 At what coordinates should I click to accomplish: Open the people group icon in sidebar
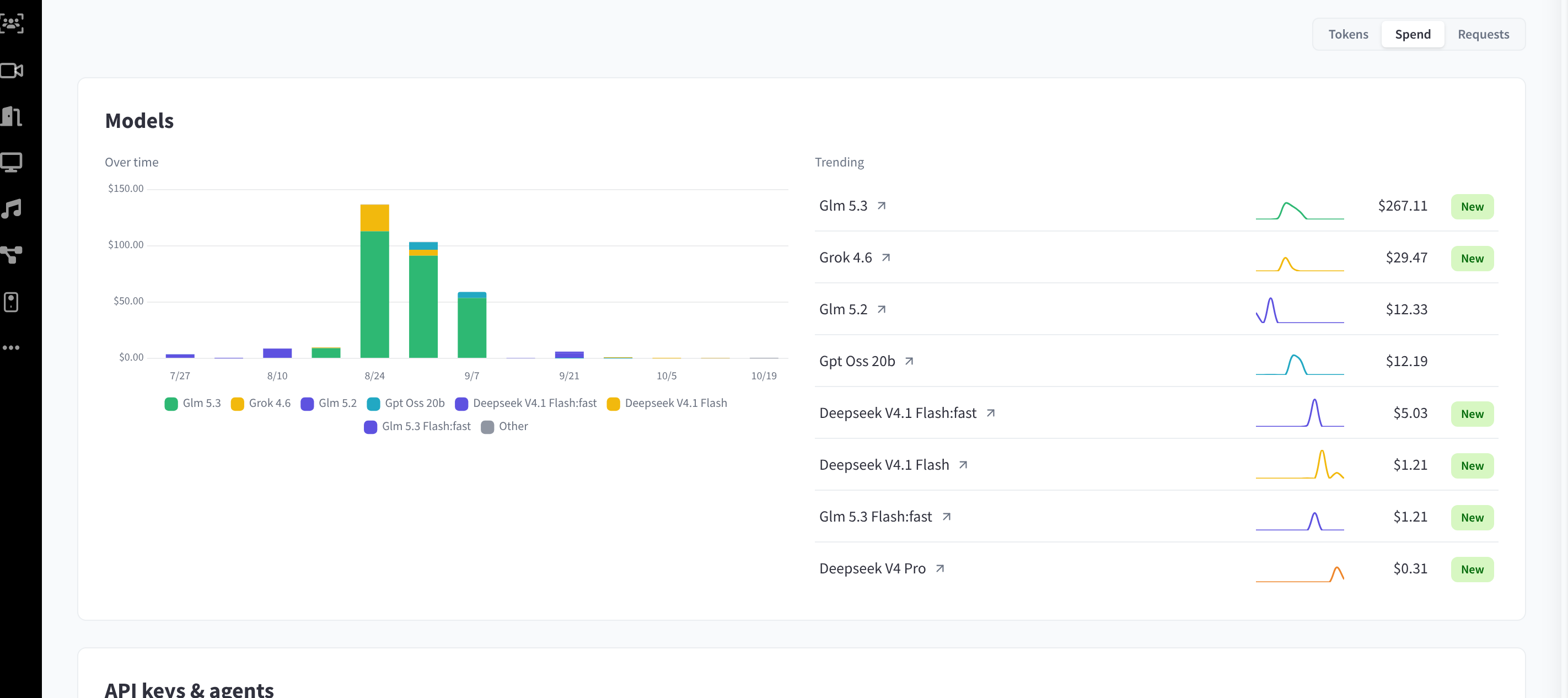click(x=12, y=23)
